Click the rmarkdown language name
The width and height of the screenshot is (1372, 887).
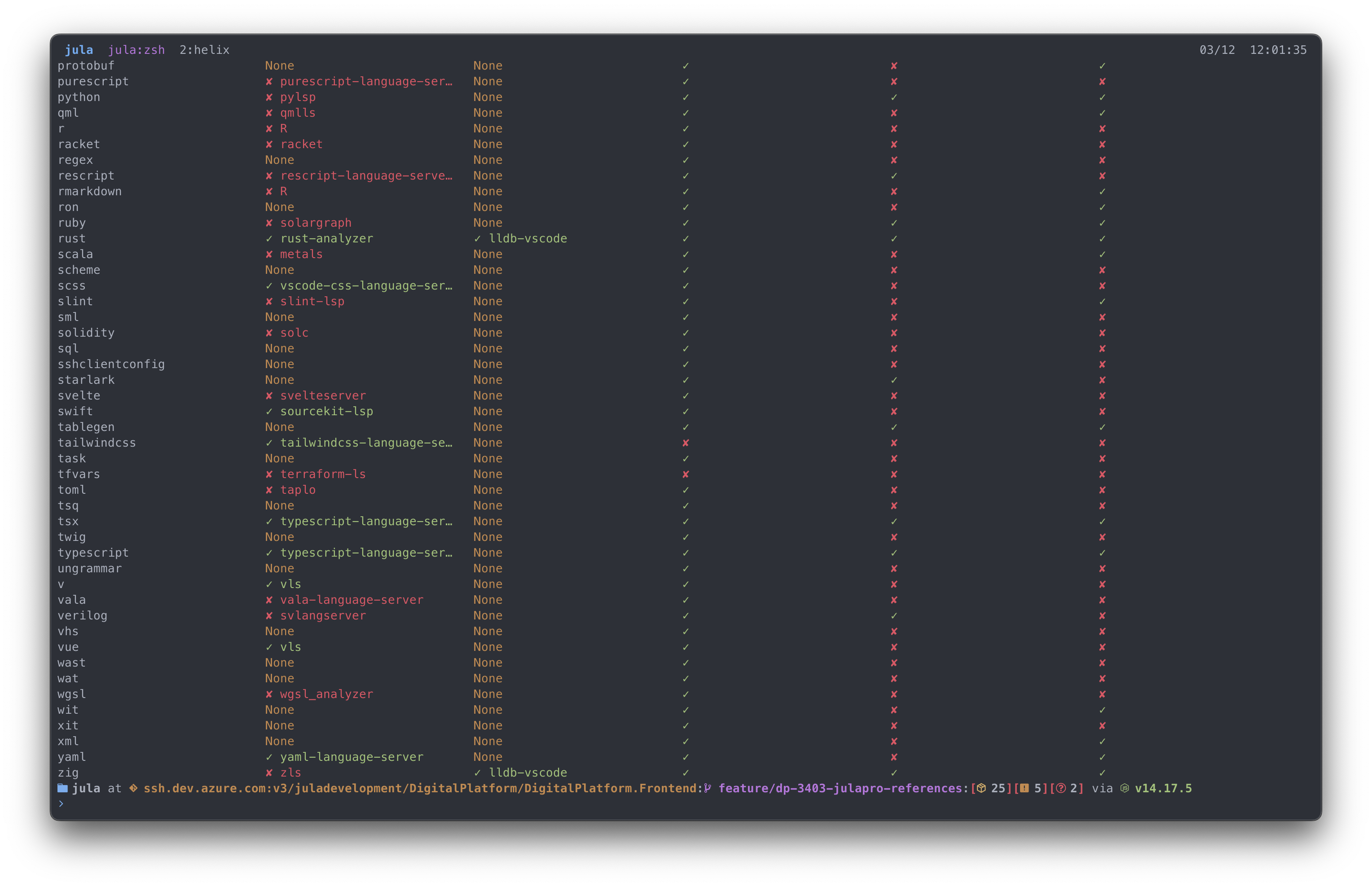[x=90, y=191]
